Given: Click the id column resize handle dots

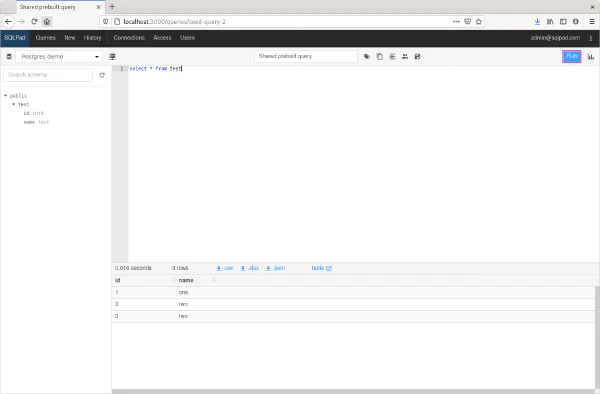Looking at the screenshot, I should (x=174, y=280).
